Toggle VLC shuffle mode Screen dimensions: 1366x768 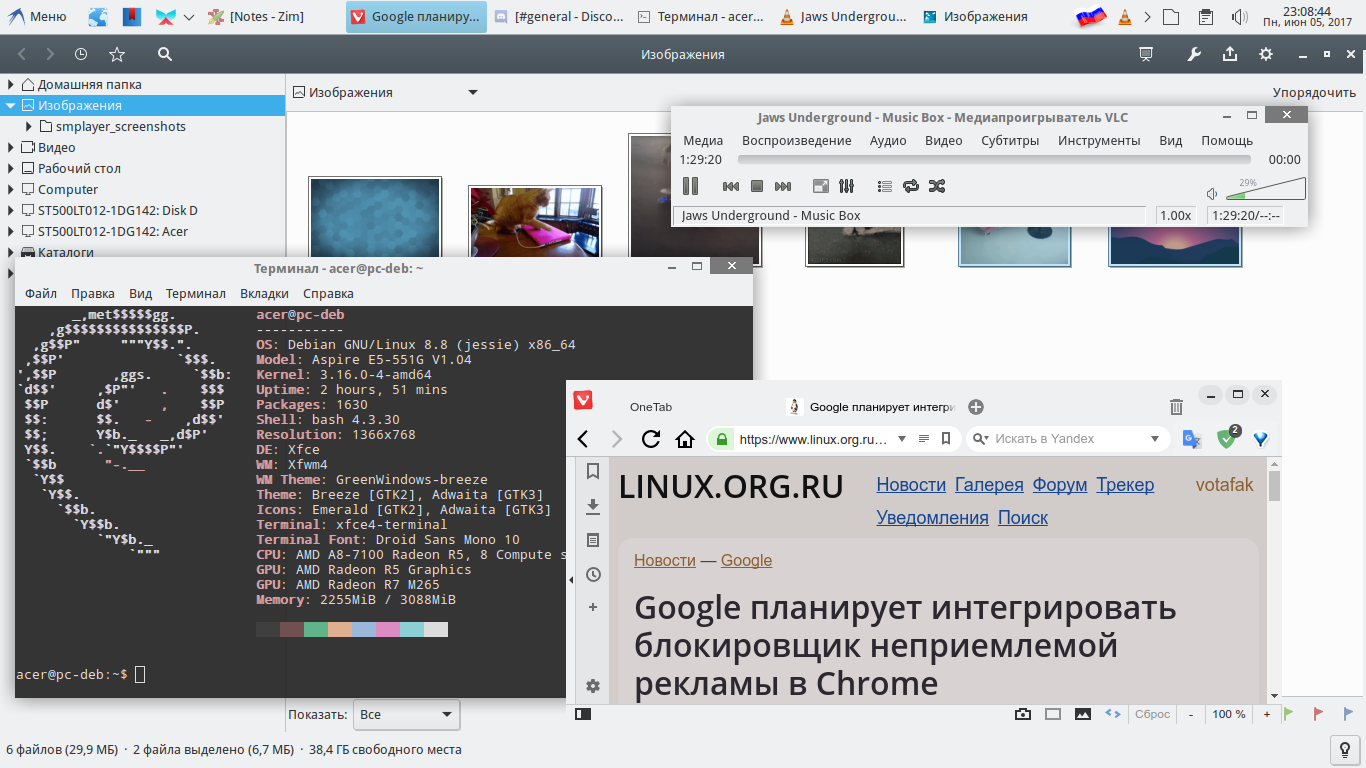pyautogui.click(x=936, y=186)
